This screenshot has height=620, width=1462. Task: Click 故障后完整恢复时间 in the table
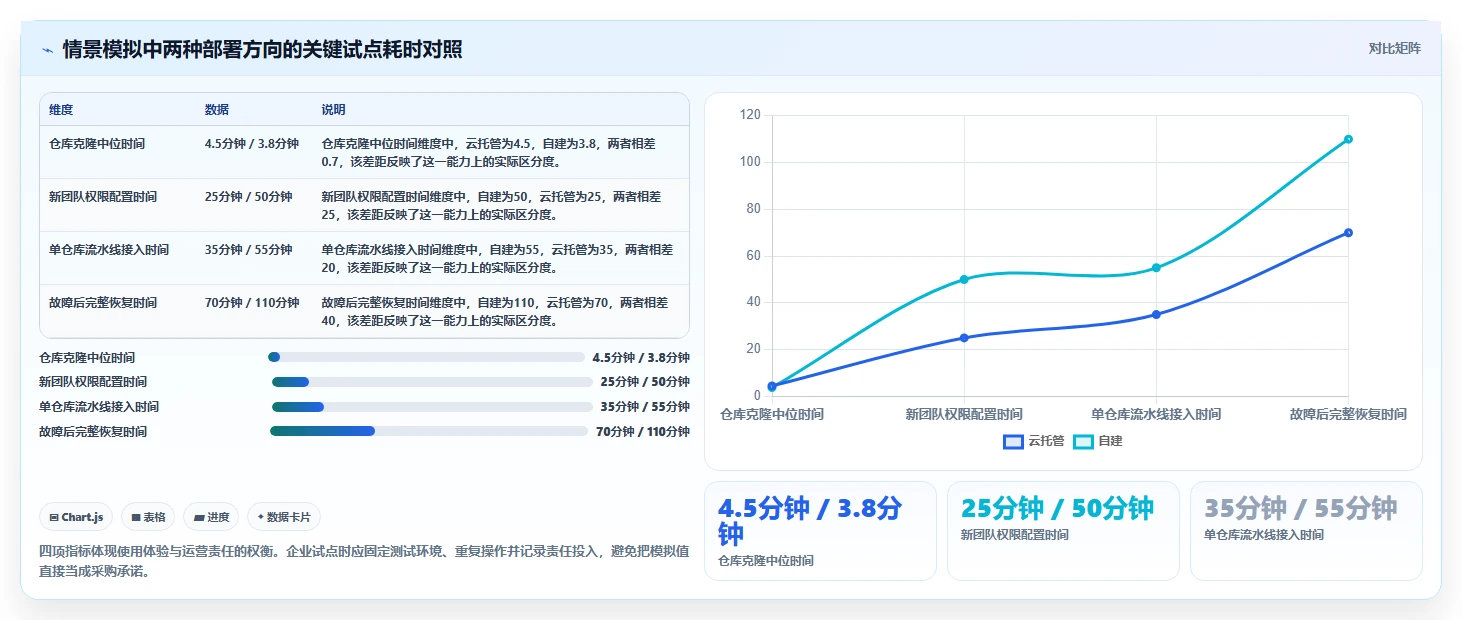pyautogui.click(x=103, y=303)
